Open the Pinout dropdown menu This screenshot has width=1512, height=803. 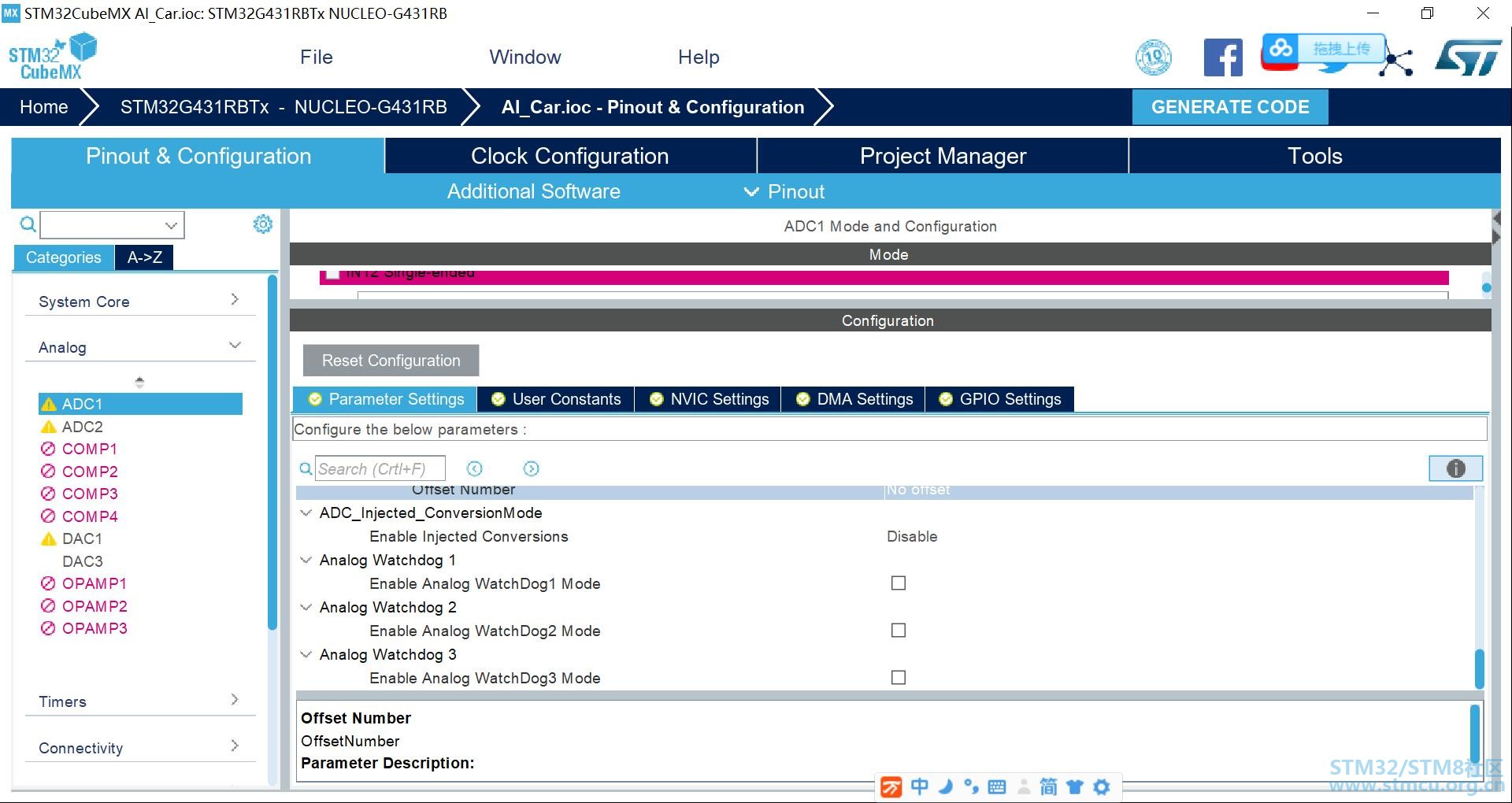tap(784, 191)
